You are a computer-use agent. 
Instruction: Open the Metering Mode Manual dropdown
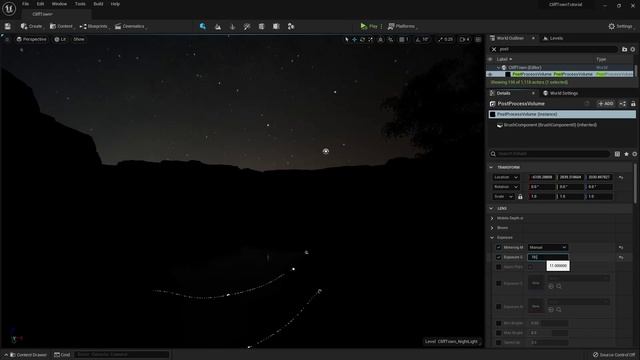547,248
